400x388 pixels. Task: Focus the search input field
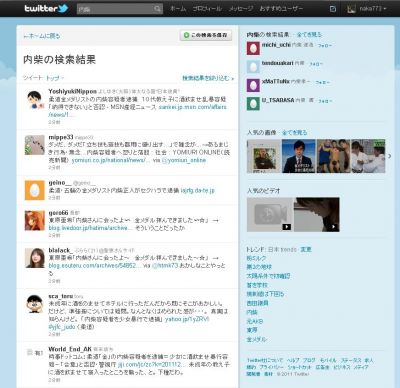pos(115,9)
